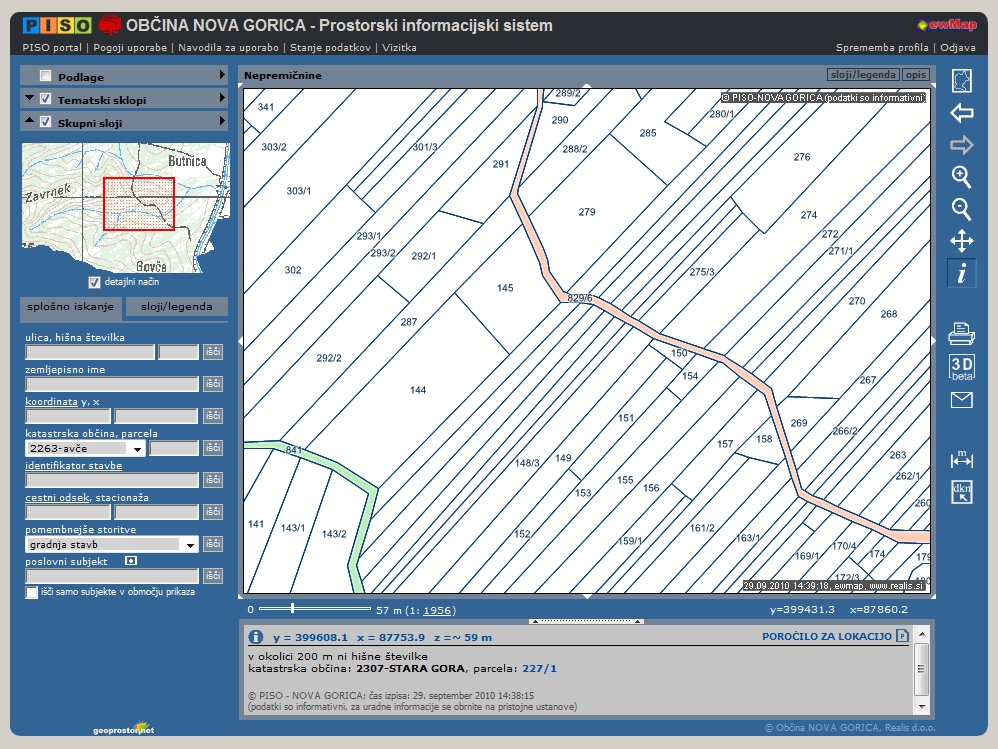Screen dimensions: 998x749
Task: Click the zoom out magnifier tool
Action: (961, 209)
